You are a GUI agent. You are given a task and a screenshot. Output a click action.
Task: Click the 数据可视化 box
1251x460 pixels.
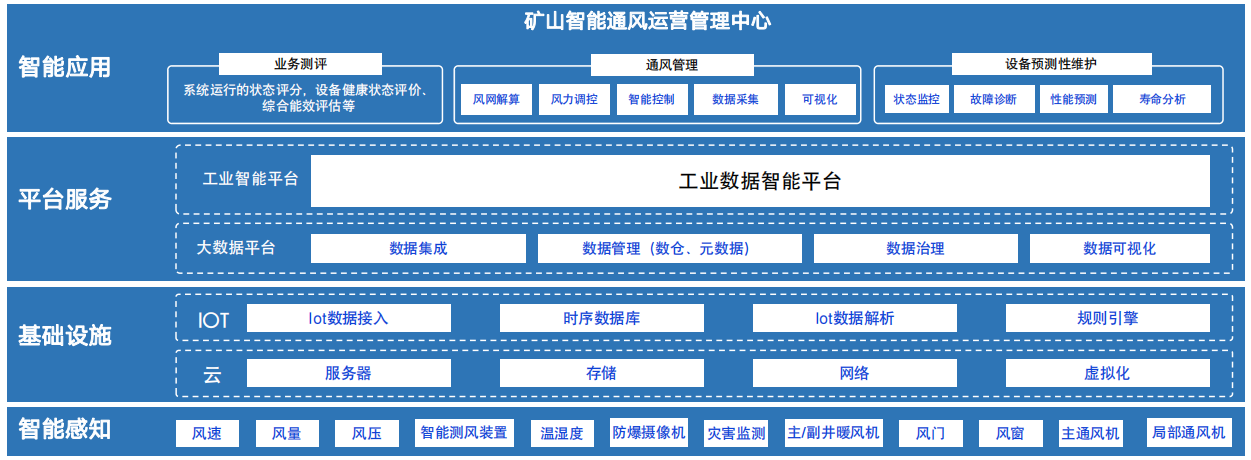[1119, 248]
